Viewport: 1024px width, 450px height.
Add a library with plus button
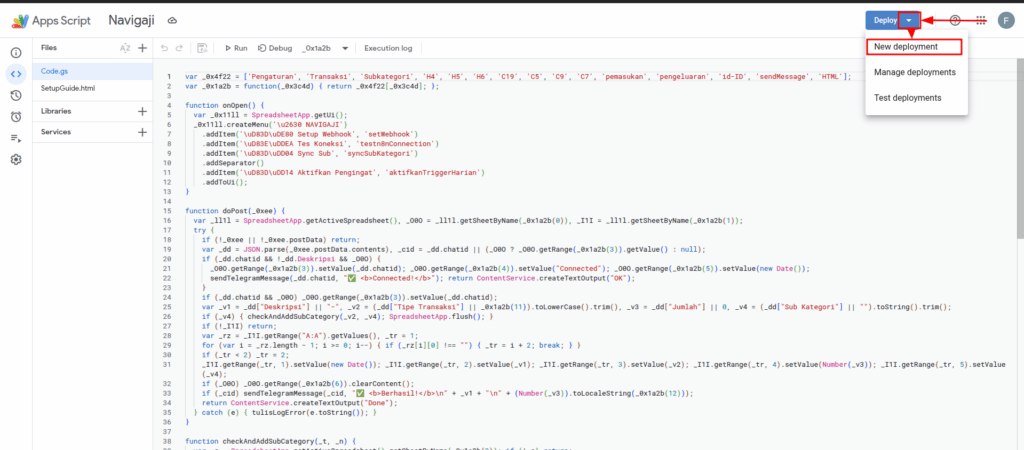pos(142,111)
